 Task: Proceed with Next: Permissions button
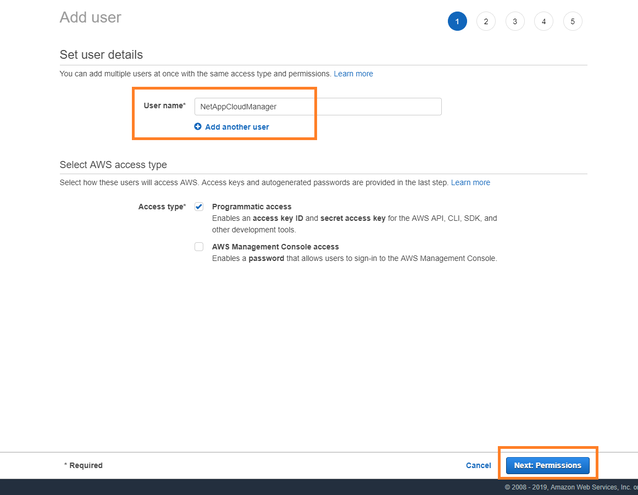[546, 465]
